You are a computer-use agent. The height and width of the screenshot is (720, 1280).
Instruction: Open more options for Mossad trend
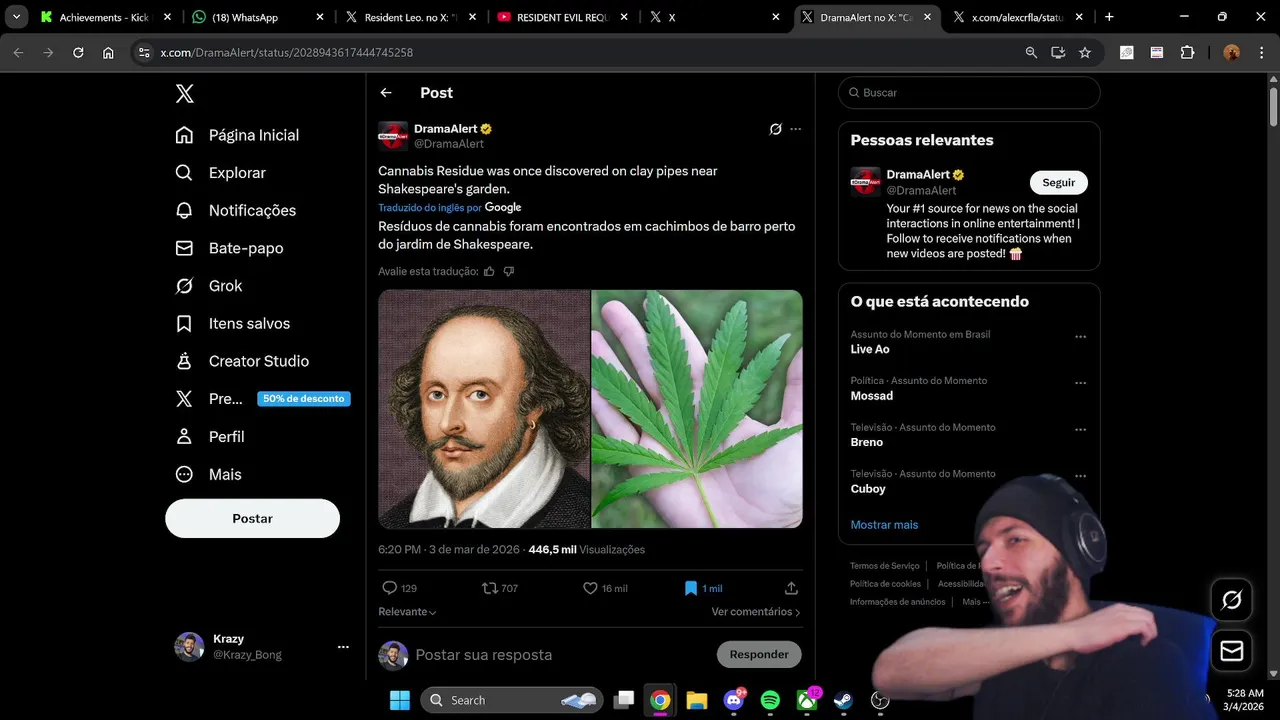[x=1080, y=383]
